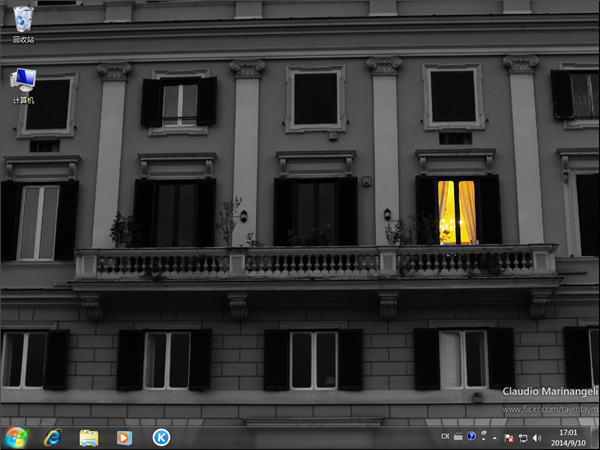
Task: Open the blue K music player icon
Action: tap(161, 437)
